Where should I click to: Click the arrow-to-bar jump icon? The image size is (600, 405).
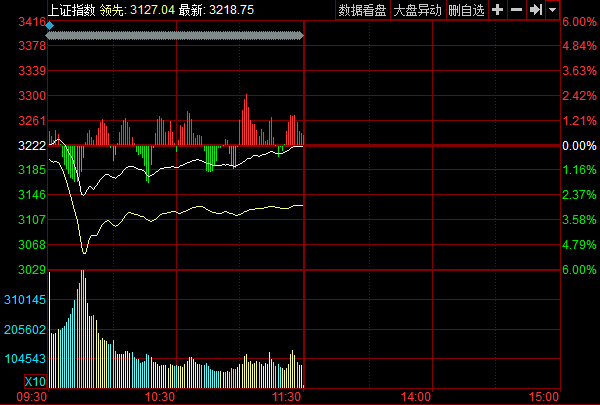coord(536,9)
